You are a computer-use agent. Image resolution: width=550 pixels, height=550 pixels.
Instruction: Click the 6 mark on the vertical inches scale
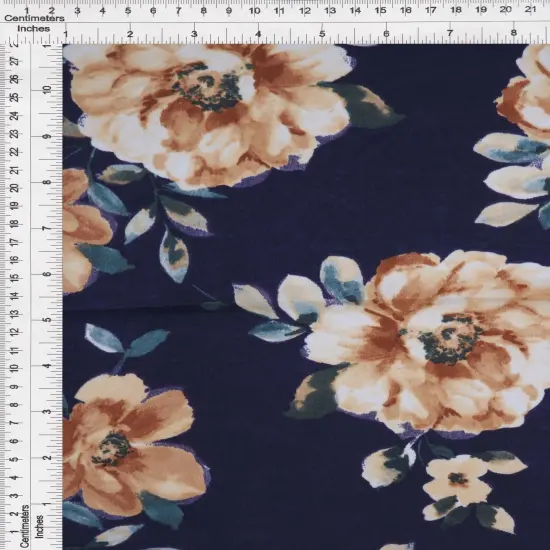tap(47, 274)
